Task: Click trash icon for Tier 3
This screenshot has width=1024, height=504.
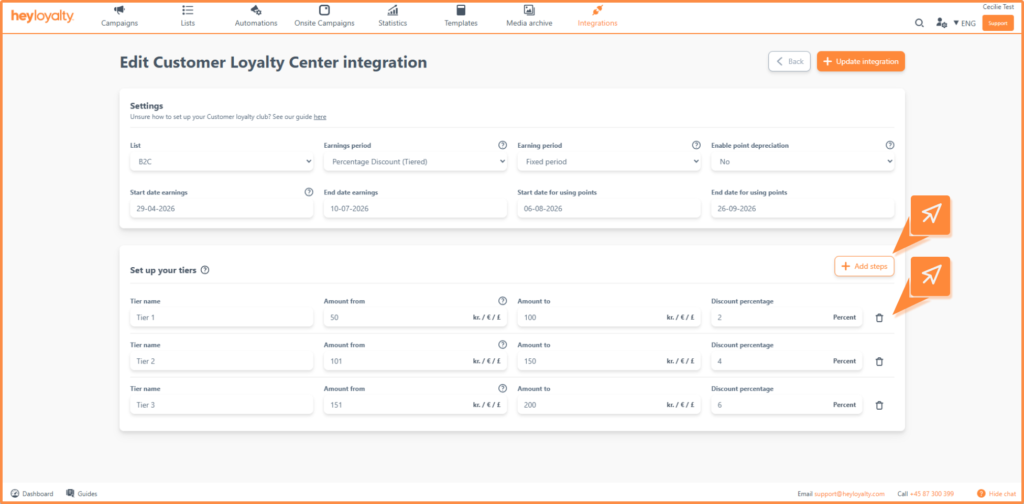Action: (879, 405)
